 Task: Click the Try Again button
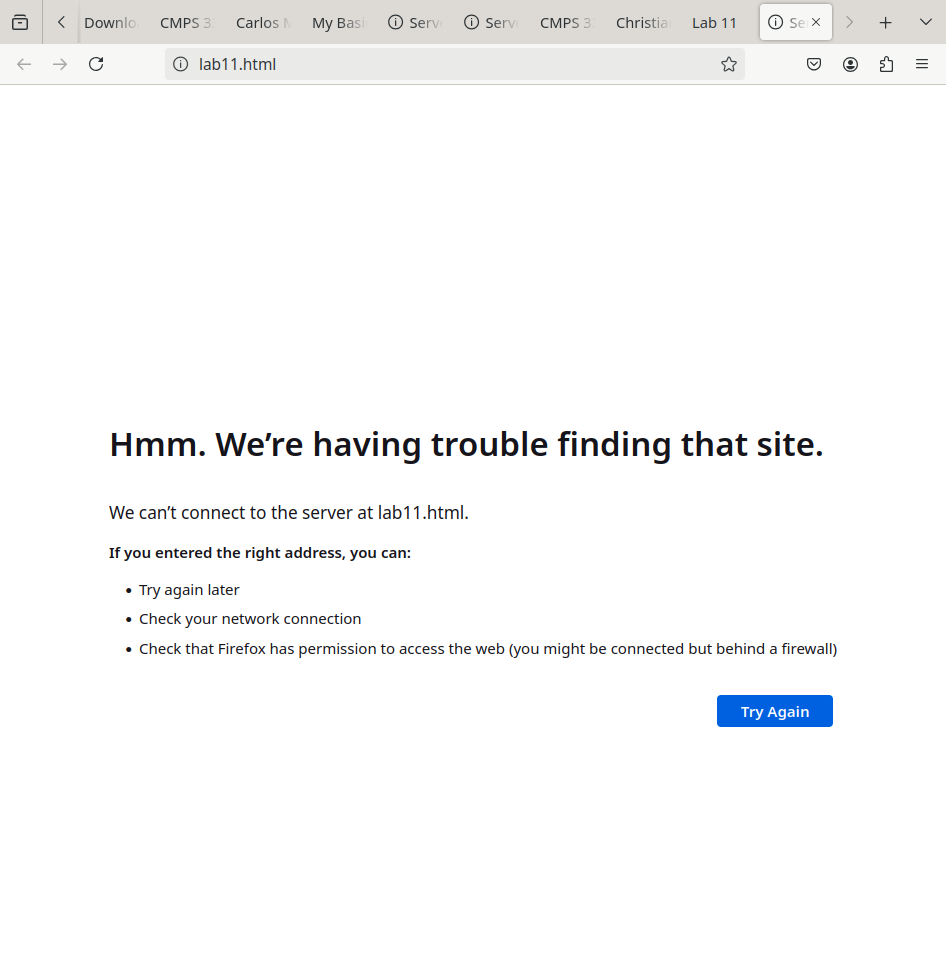coord(775,711)
